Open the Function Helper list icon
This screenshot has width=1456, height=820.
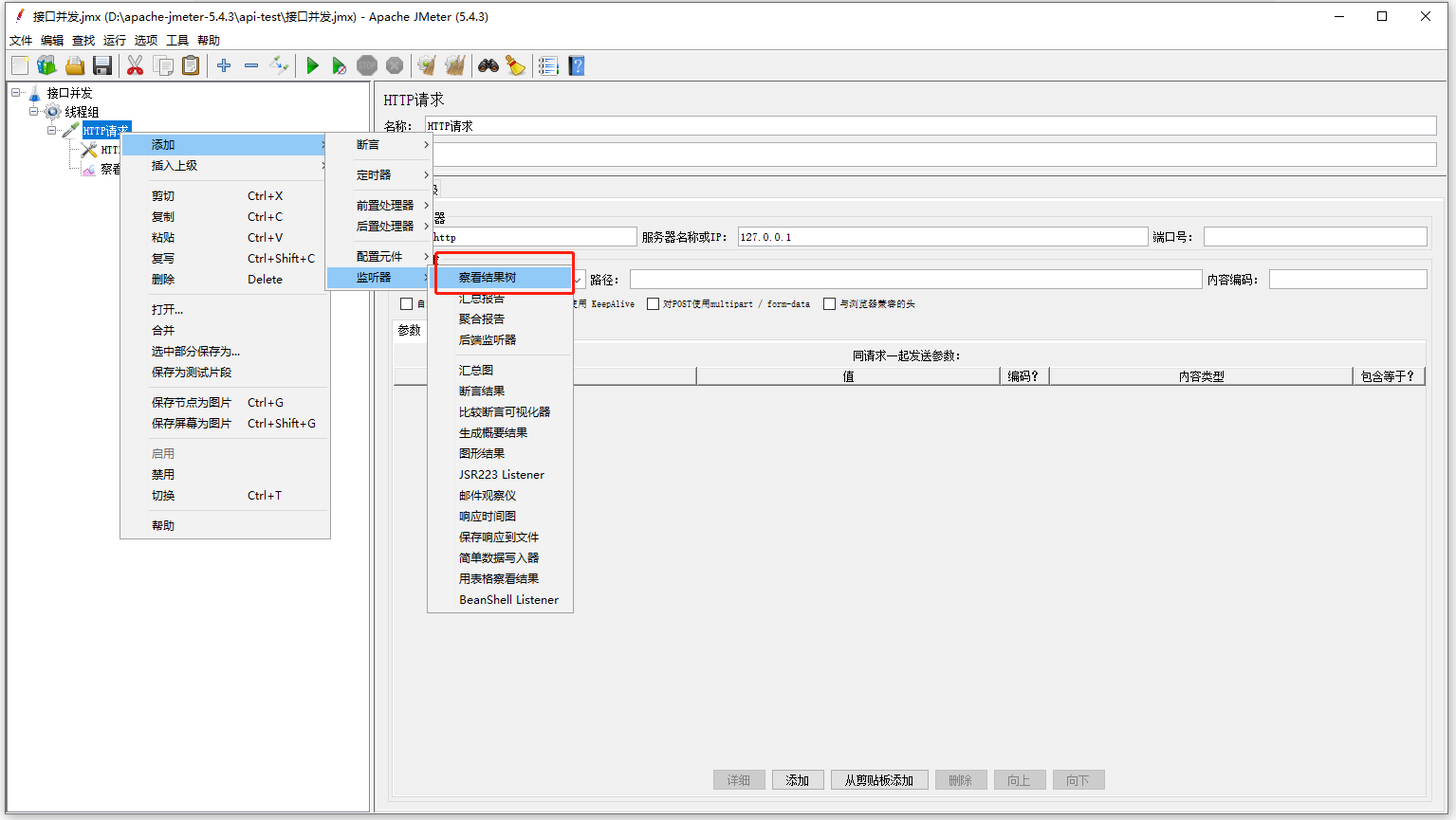[x=548, y=65]
